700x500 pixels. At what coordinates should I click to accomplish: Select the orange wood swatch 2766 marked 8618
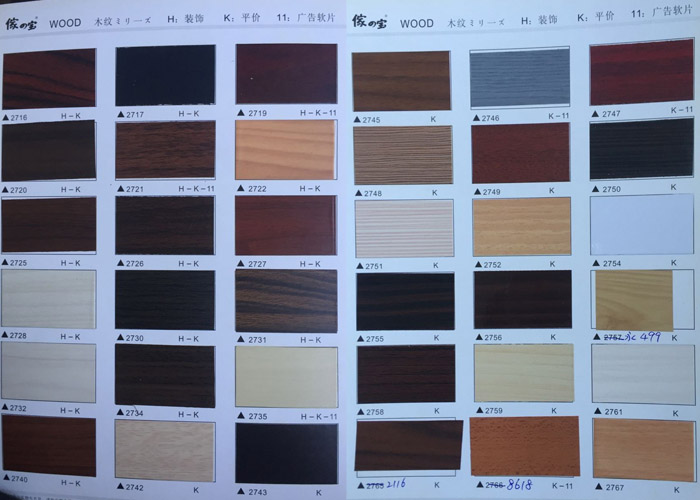(524, 446)
